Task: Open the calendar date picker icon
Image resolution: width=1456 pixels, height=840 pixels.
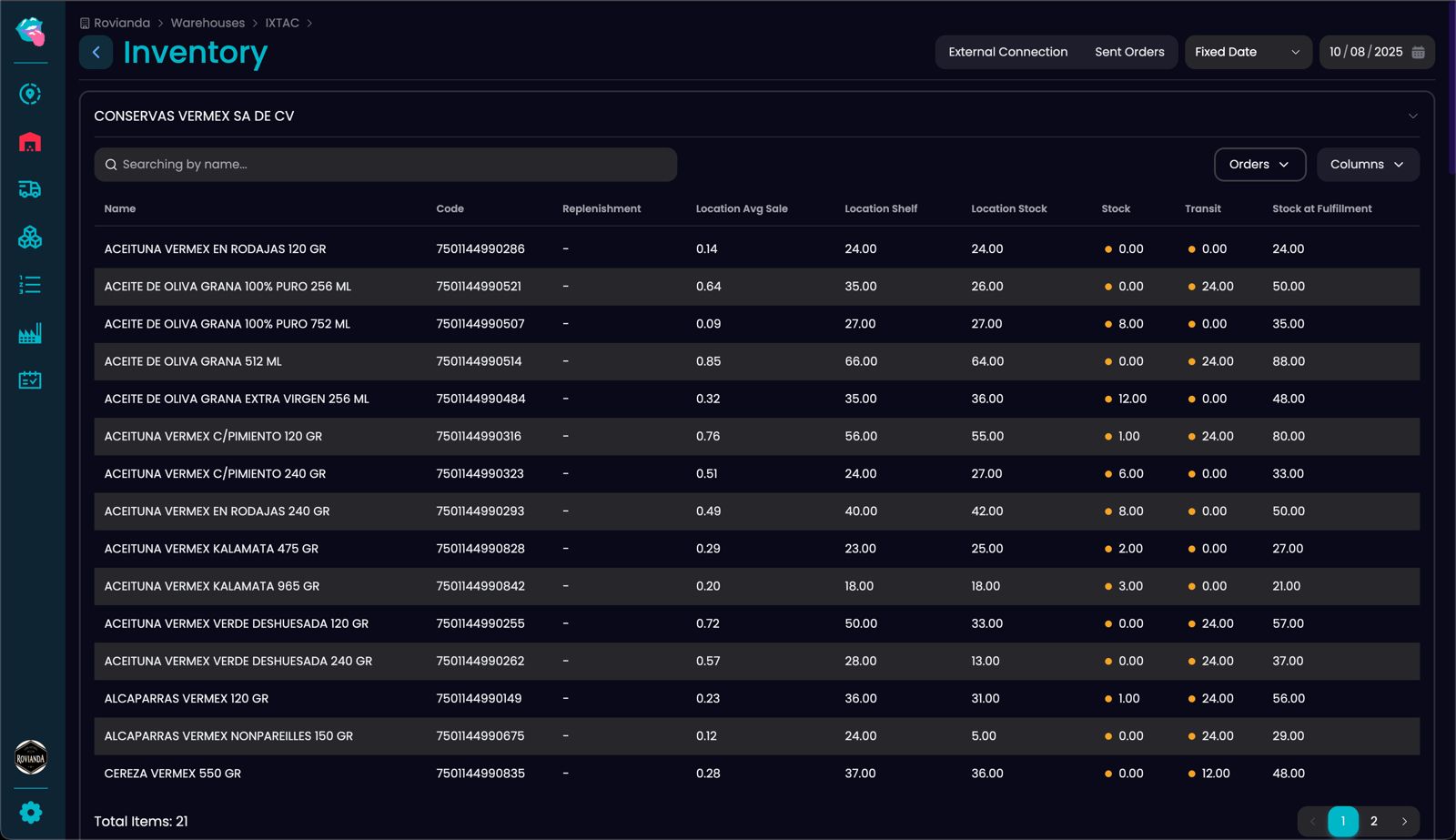Action: pos(1418,53)
